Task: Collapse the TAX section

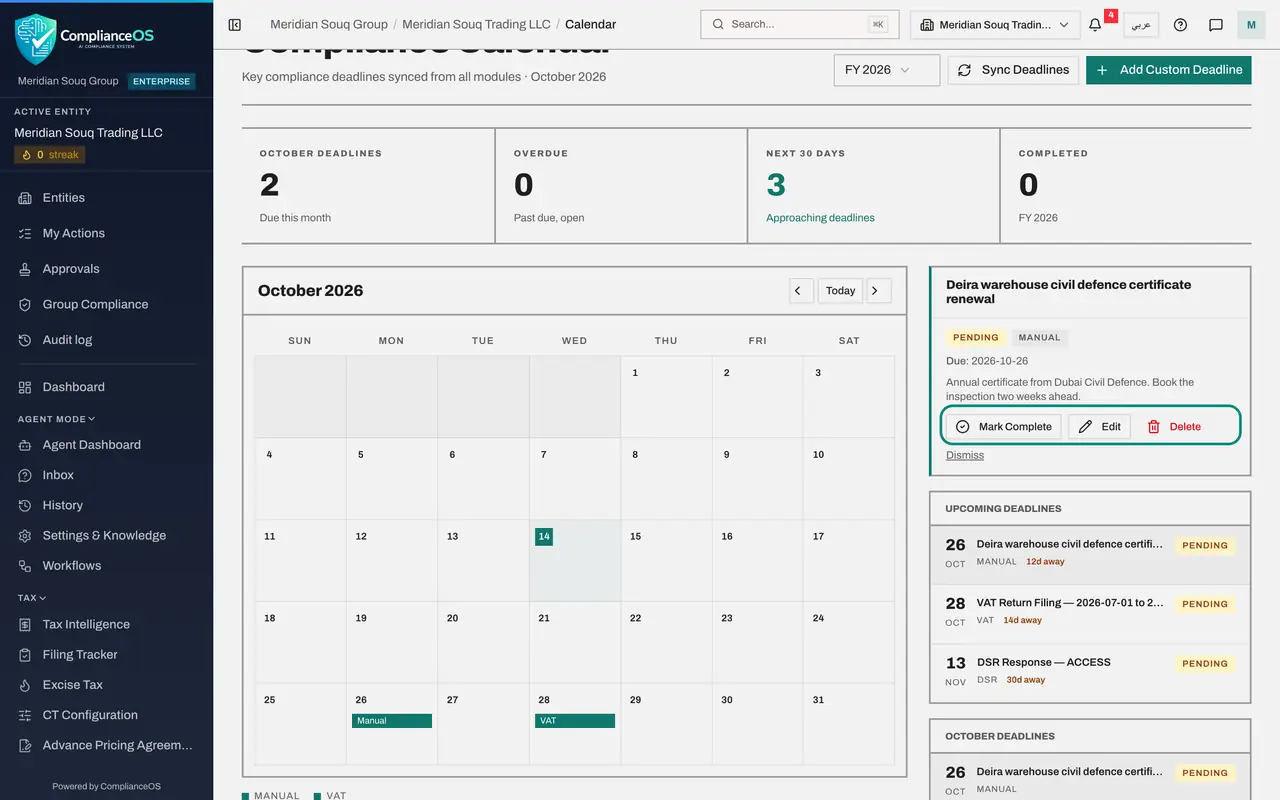Action: [x=32, y=598]
